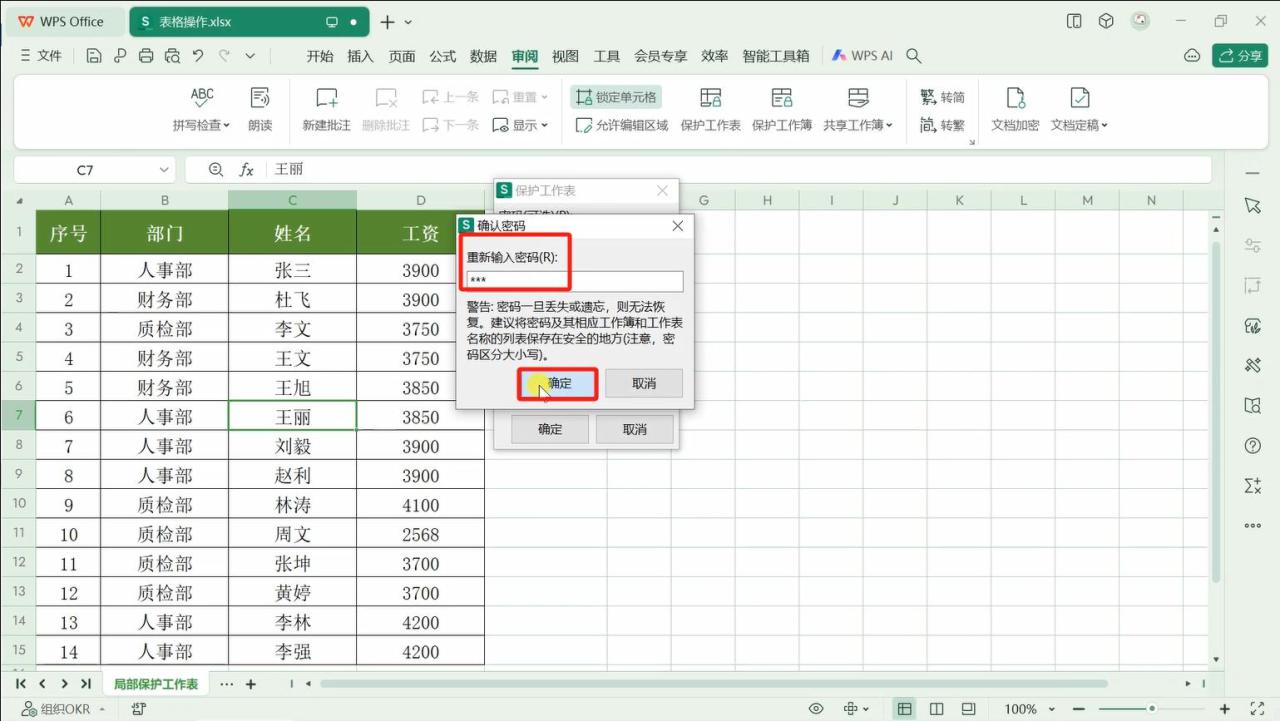
Task: Expand the Show (显示) comments dropdown
Action: (x=545, y=126)
